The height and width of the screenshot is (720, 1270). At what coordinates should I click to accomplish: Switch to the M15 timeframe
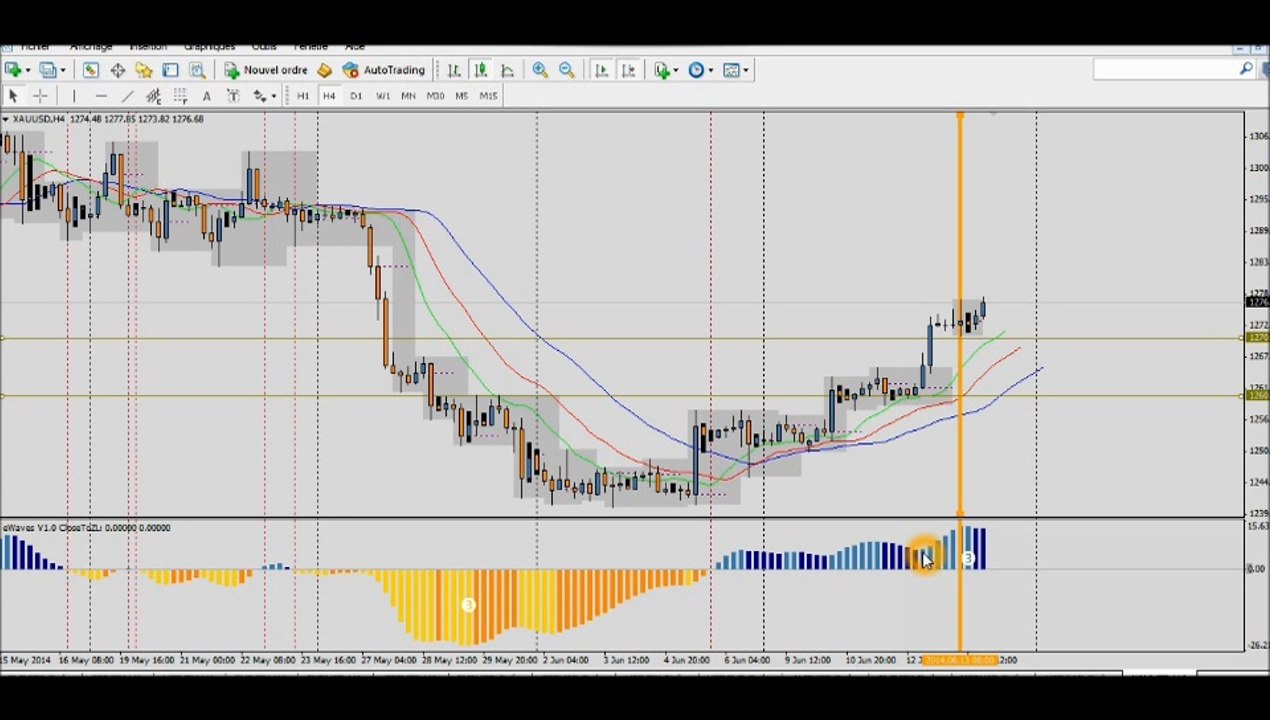[x=488, y=96]
